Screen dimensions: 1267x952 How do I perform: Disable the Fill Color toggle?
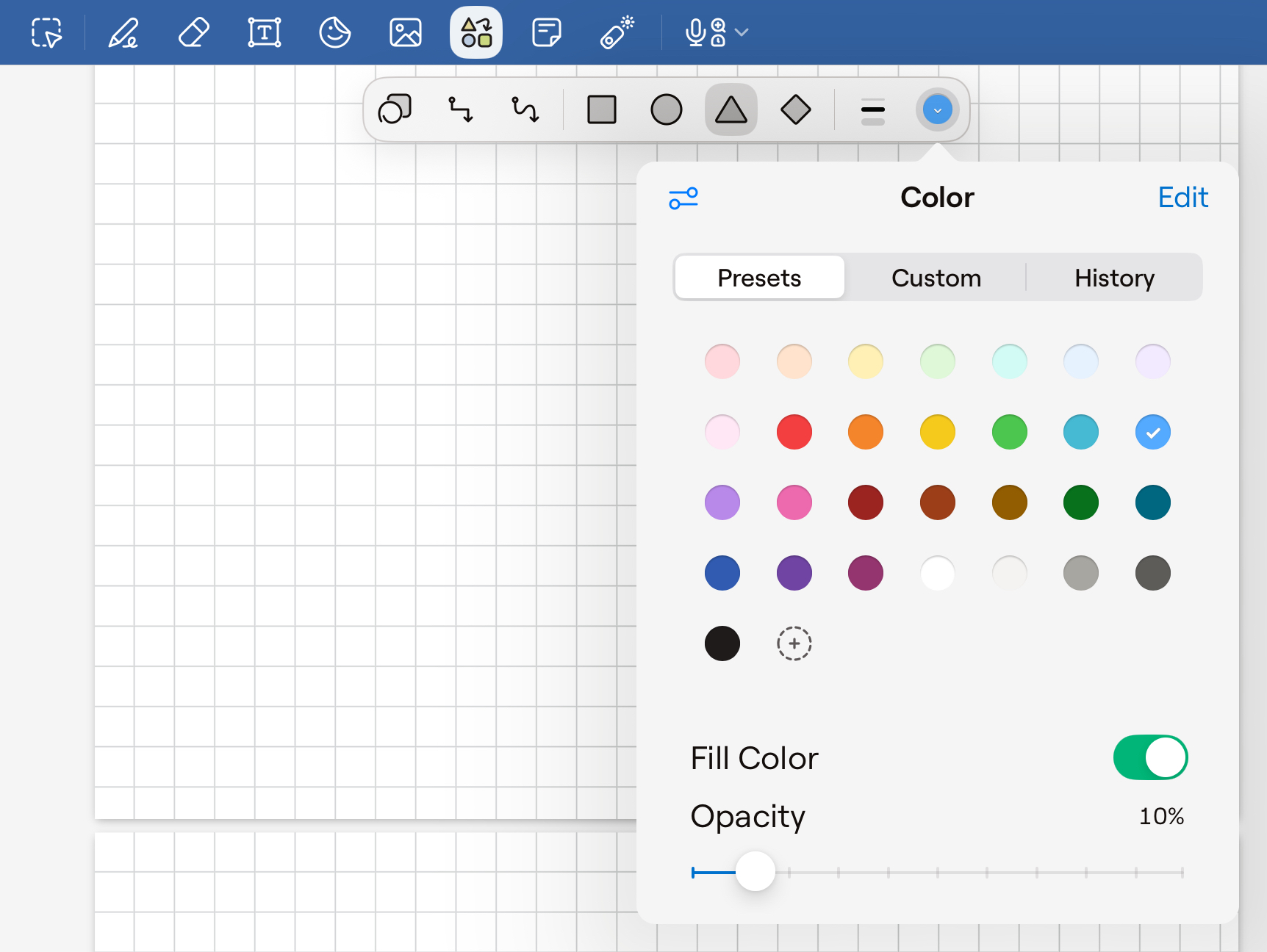click(x=1150, y=757)
